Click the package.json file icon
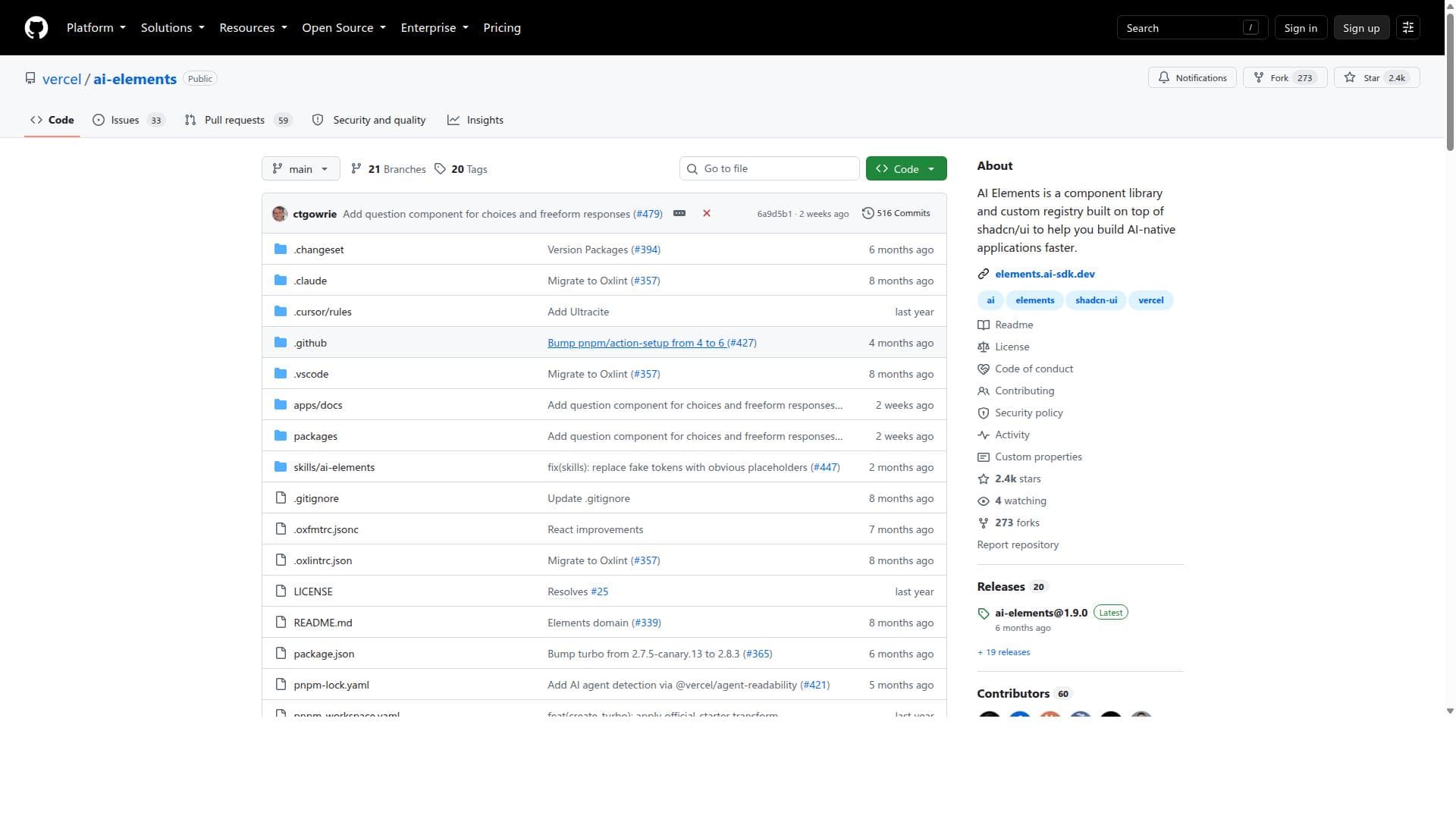Image resolution: width=1456 pixels, height=819 pixels. click(x=281, y=654)
